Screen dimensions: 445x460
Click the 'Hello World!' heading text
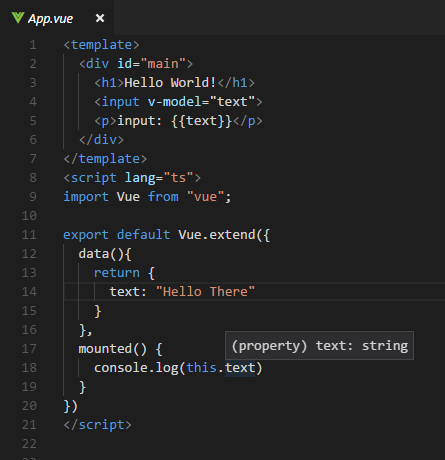[170, 83]
